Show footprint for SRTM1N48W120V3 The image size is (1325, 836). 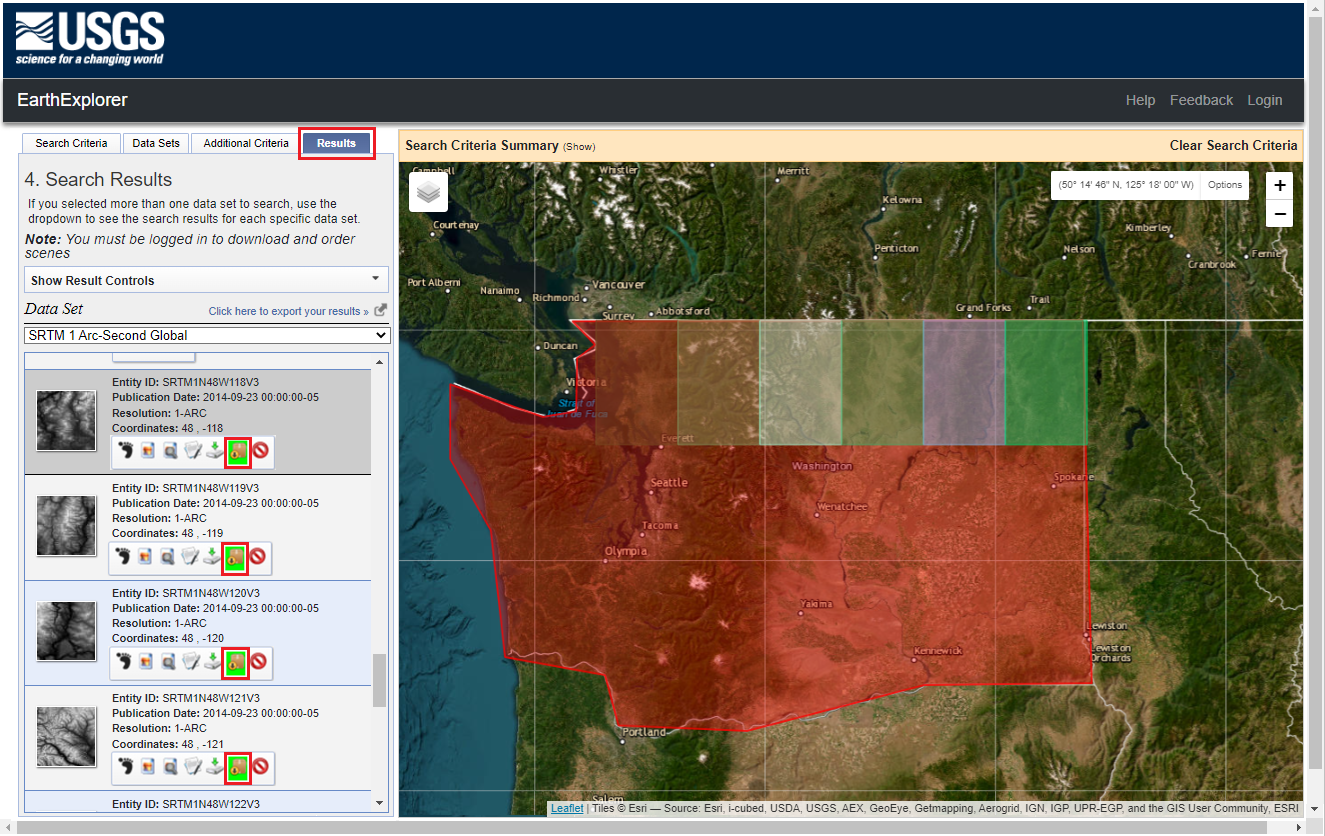[x=123, y=662]
